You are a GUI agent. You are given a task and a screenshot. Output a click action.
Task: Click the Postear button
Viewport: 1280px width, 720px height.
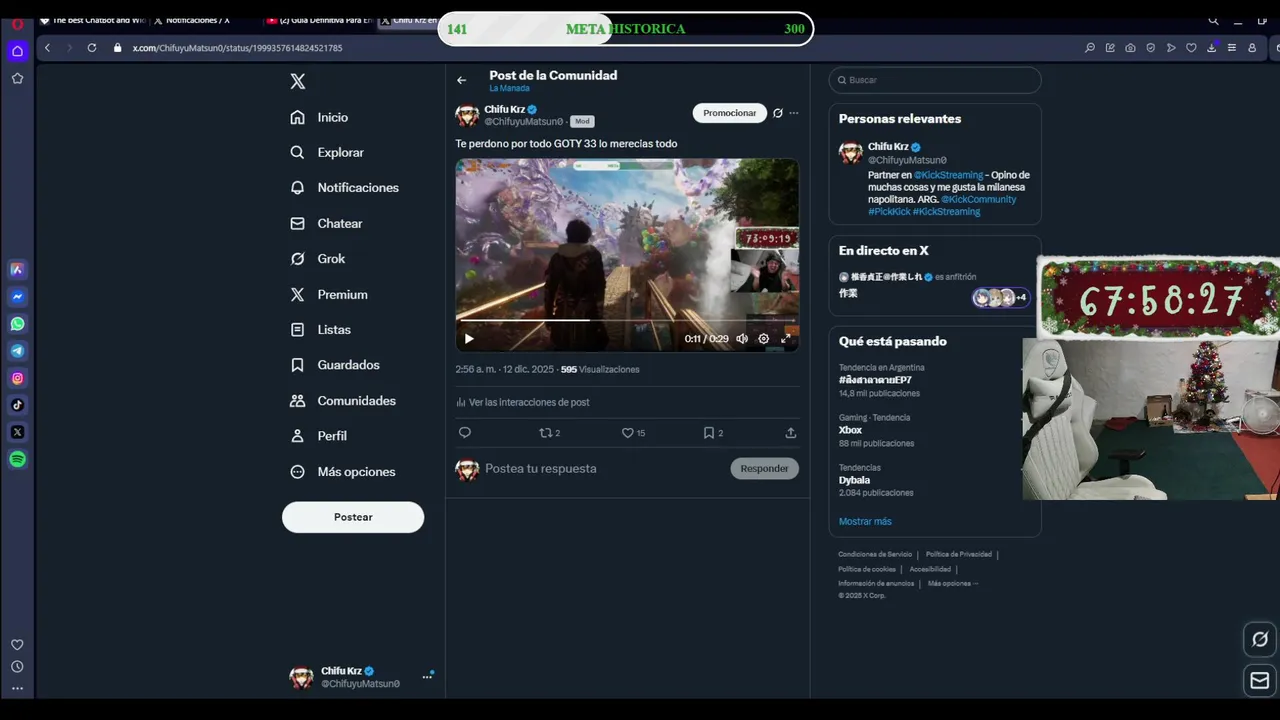click(353, 517)
